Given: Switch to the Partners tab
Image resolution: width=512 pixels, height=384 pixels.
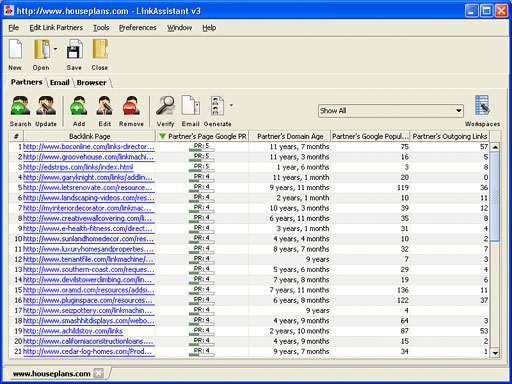Looking at the screenshot, I should (26, 82).
